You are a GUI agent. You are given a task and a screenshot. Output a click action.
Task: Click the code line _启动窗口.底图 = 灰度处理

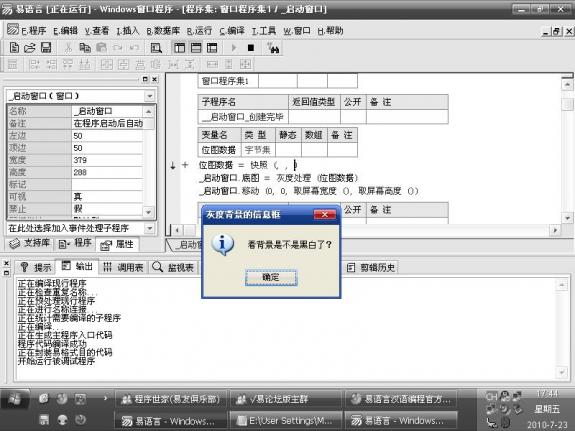[x=279, y=178]
